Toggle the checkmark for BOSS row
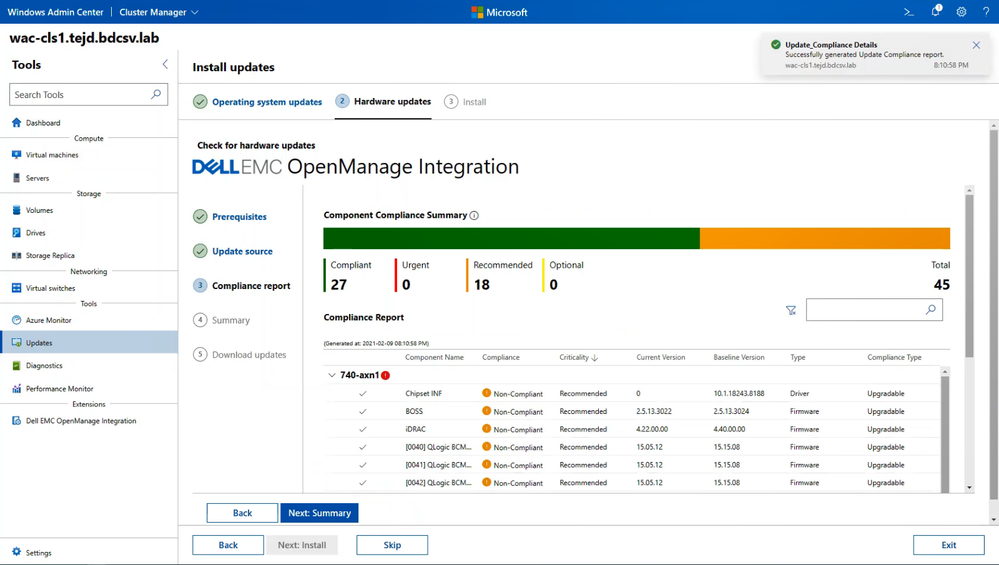 click(363, 411)
